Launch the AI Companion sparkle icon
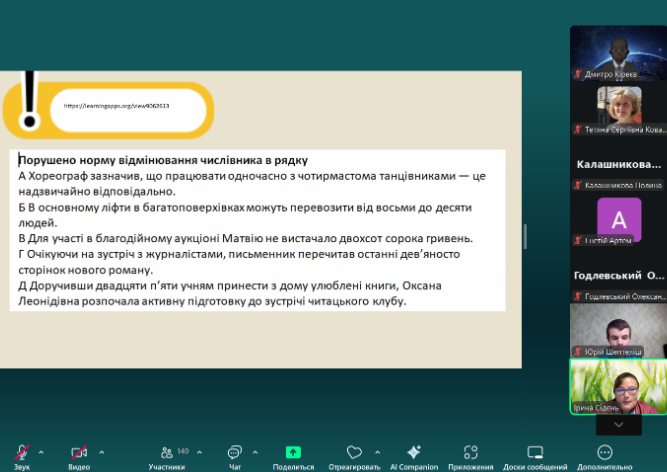 click(x=414, y=452)
